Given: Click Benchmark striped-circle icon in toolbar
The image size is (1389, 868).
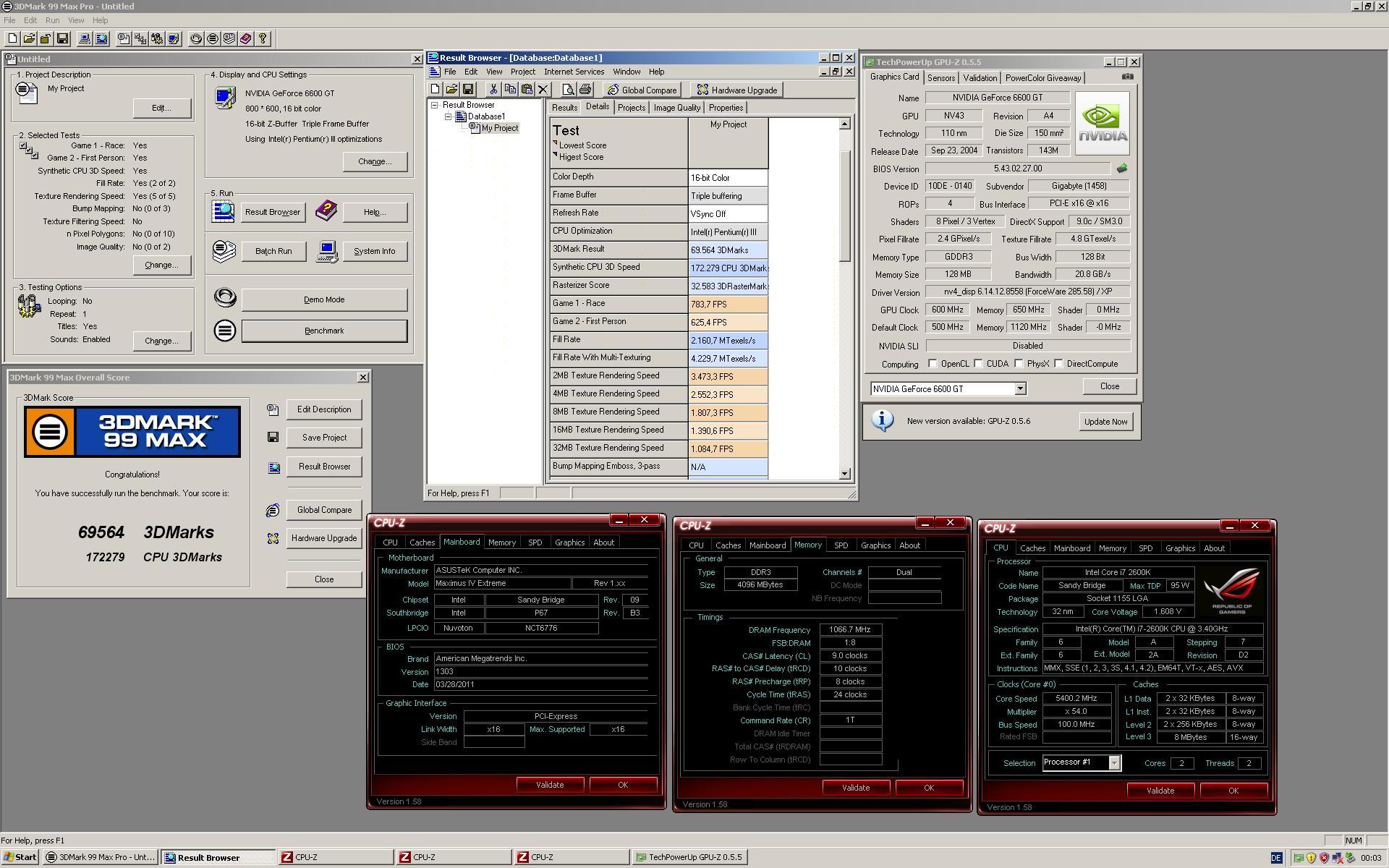Looking at the screenshot, I should pos(213,39).
